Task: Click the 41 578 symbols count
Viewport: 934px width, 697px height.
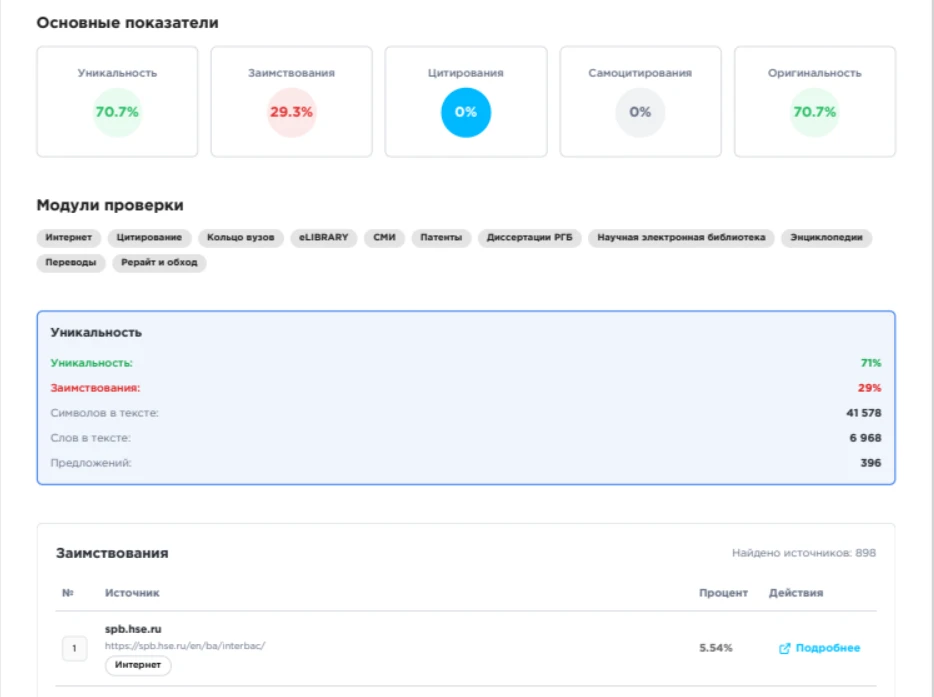Action: click(864, 413)
